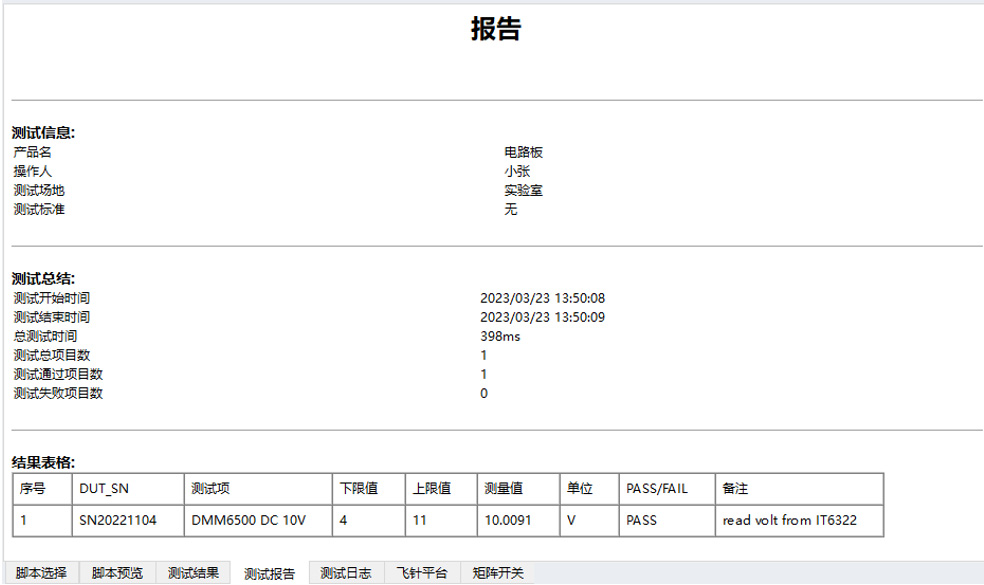The height and width of the screenshot is (585, 984).
Task: Click the 备注 column header
Action: tap(735, 489)
